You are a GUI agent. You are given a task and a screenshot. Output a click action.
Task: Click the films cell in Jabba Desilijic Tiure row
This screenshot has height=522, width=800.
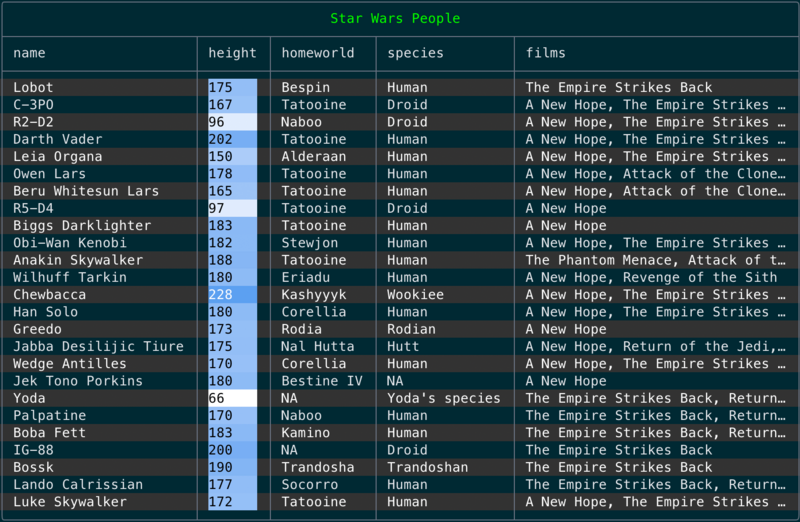pos(656,346)
